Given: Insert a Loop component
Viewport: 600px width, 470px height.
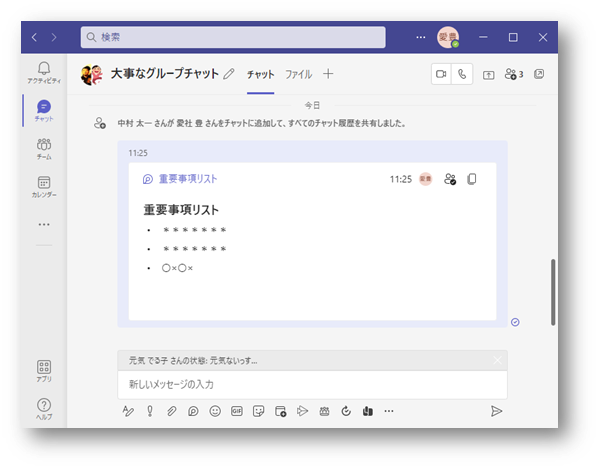Looking at the screenshot, I should [193, 411].
